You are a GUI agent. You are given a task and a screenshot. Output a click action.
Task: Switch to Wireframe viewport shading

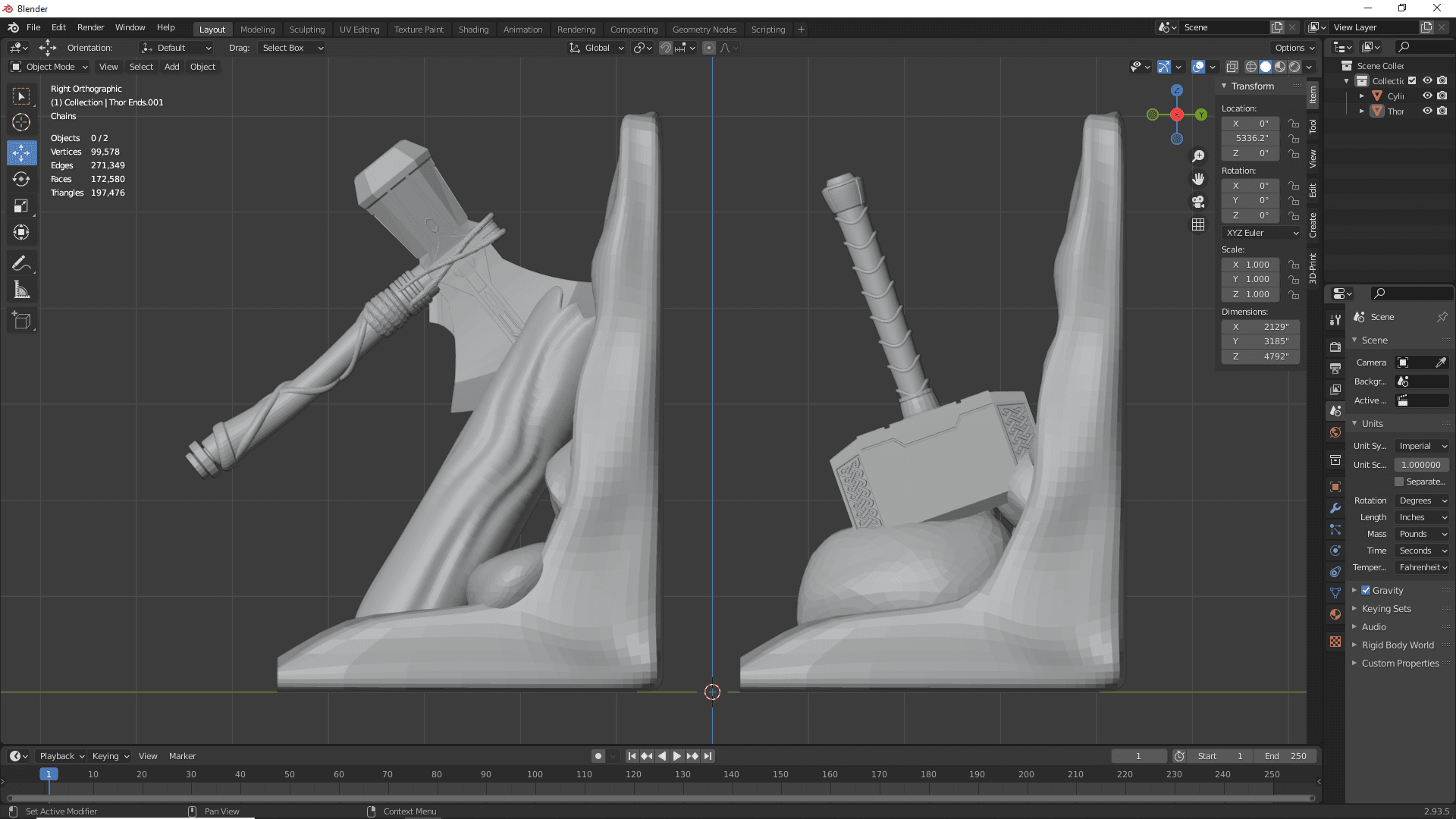pos(1251,67)
